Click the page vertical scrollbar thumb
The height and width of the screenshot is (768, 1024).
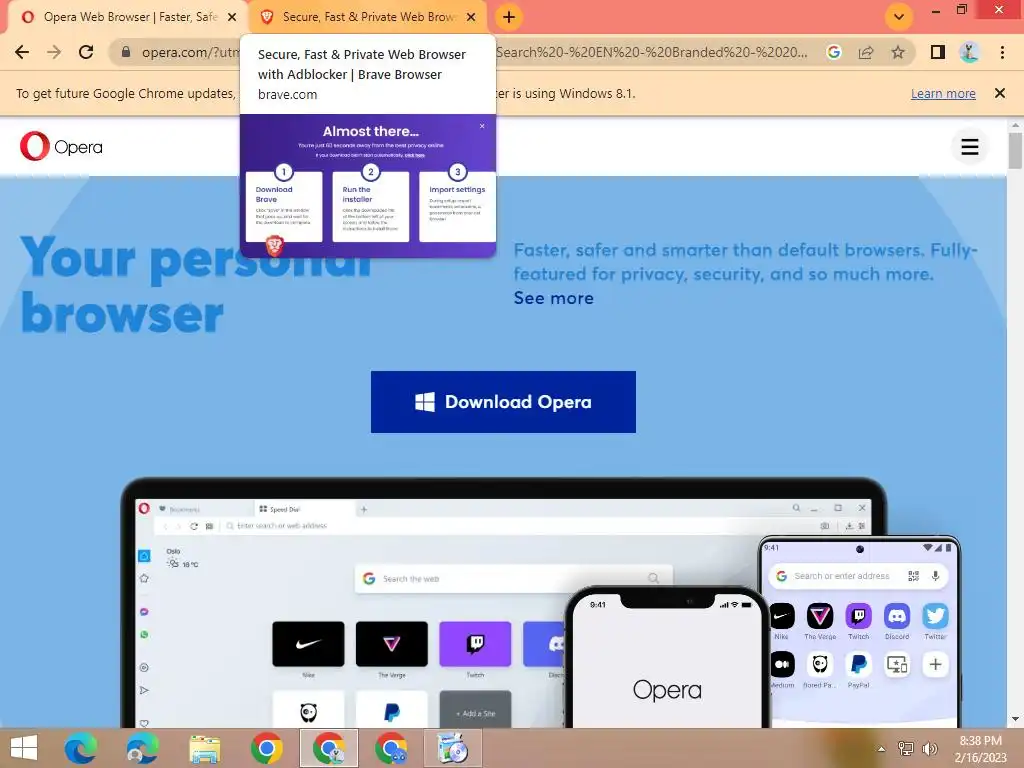(x=1015, y=151)
